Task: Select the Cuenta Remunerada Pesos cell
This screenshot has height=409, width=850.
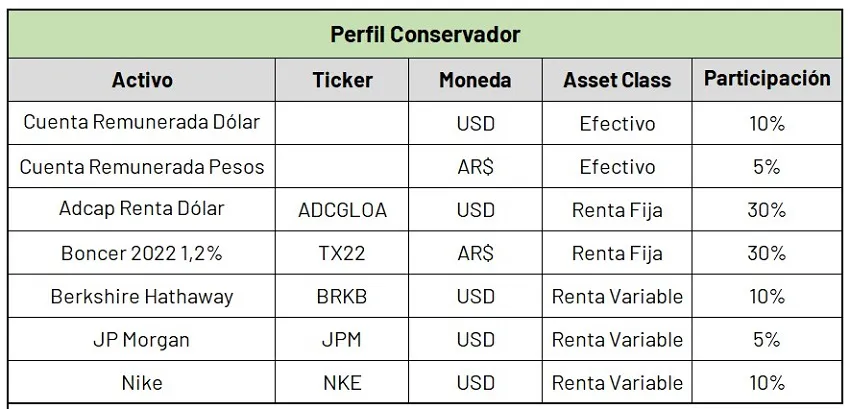Action: click(142, 167)
